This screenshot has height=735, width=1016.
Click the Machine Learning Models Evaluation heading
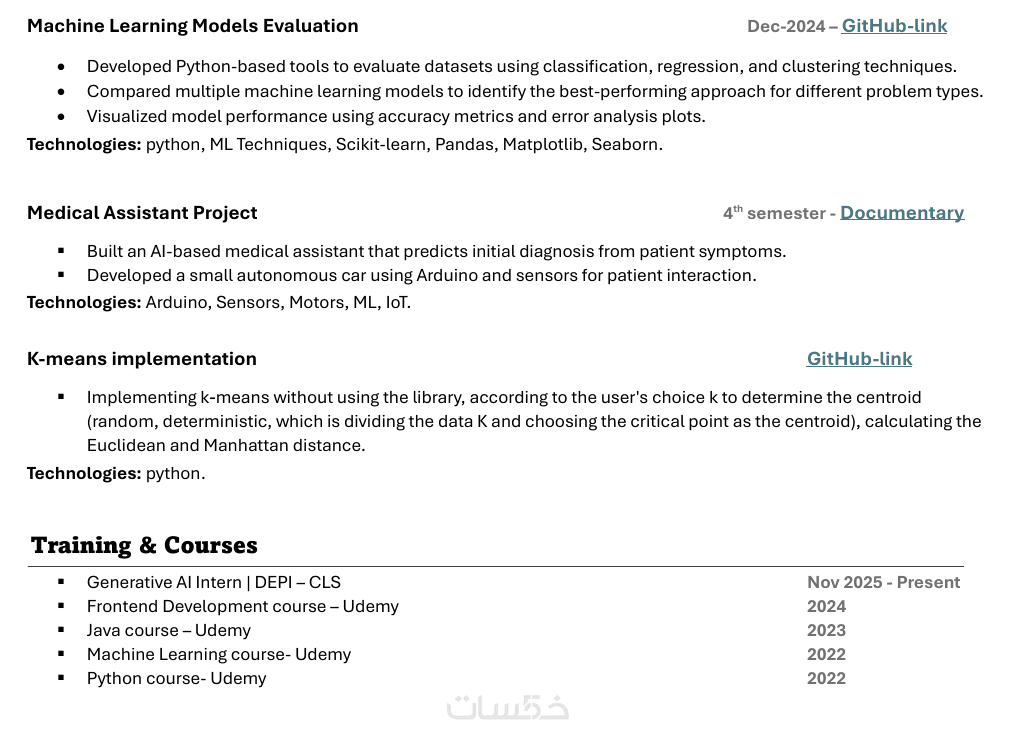click(x=192, y=26)
